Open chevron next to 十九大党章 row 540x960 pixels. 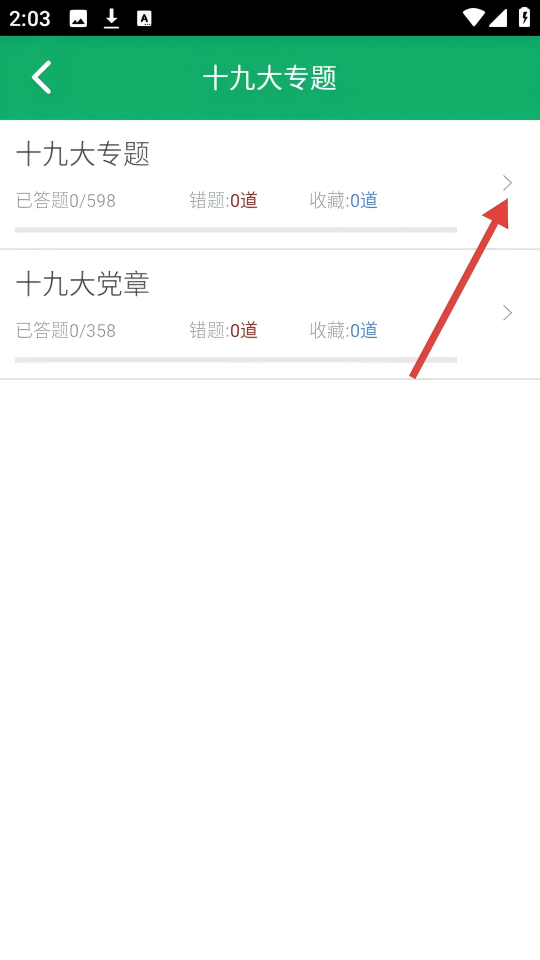(507, 313)
